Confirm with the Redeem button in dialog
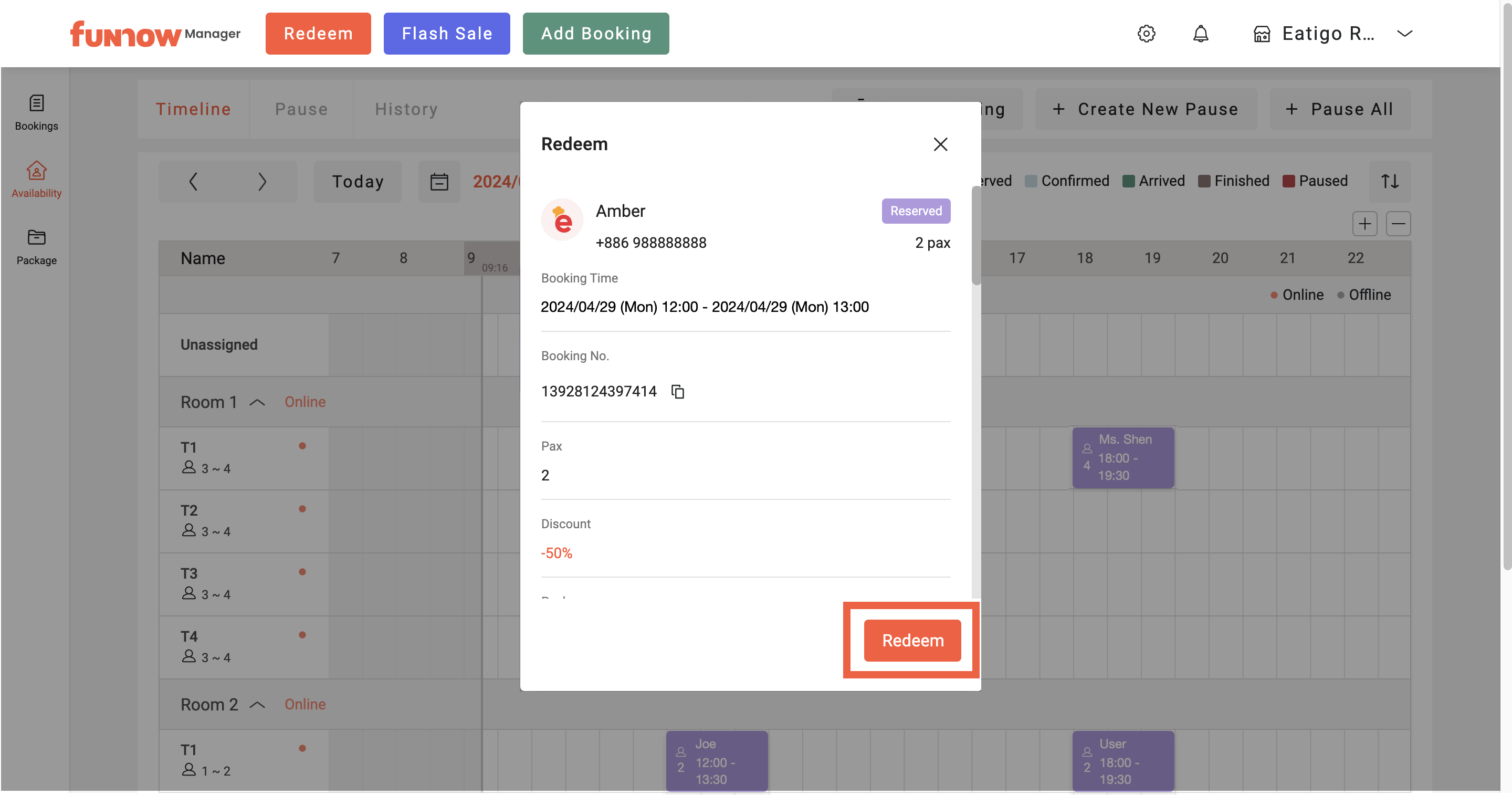 pos(912,640)
